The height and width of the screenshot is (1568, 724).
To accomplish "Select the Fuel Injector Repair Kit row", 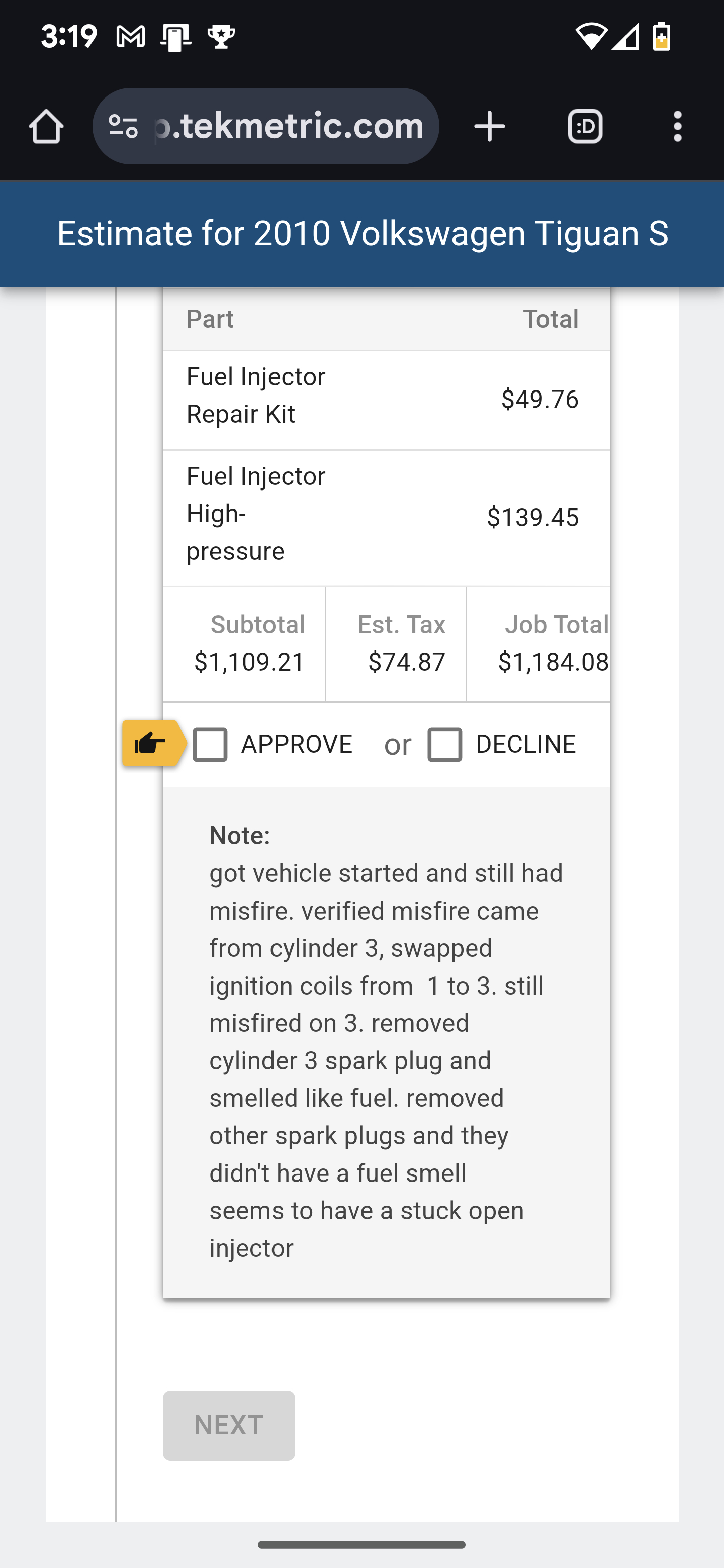I will click(x=386, y=400).
